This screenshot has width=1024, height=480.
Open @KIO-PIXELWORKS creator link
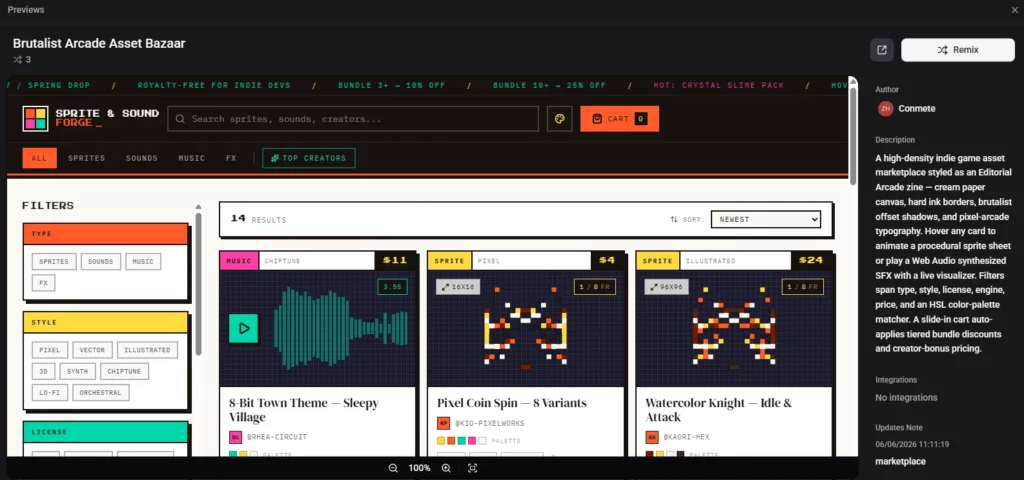pyautogui.click(x=490, y=423)
